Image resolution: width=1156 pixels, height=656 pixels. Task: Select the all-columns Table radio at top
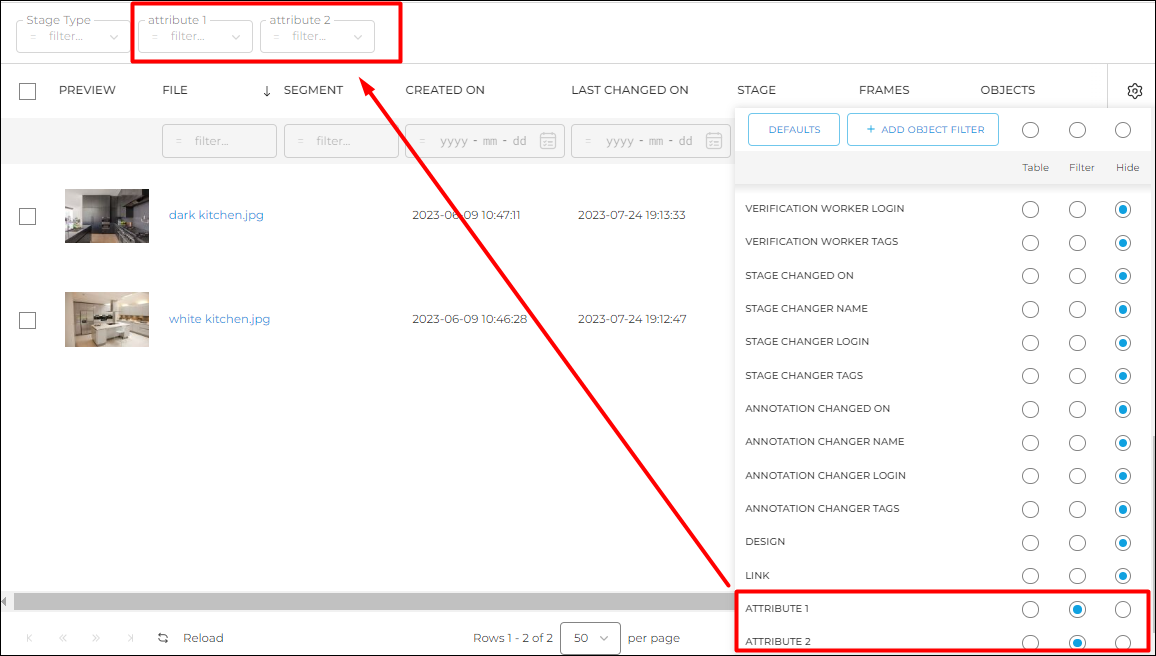1031,130
